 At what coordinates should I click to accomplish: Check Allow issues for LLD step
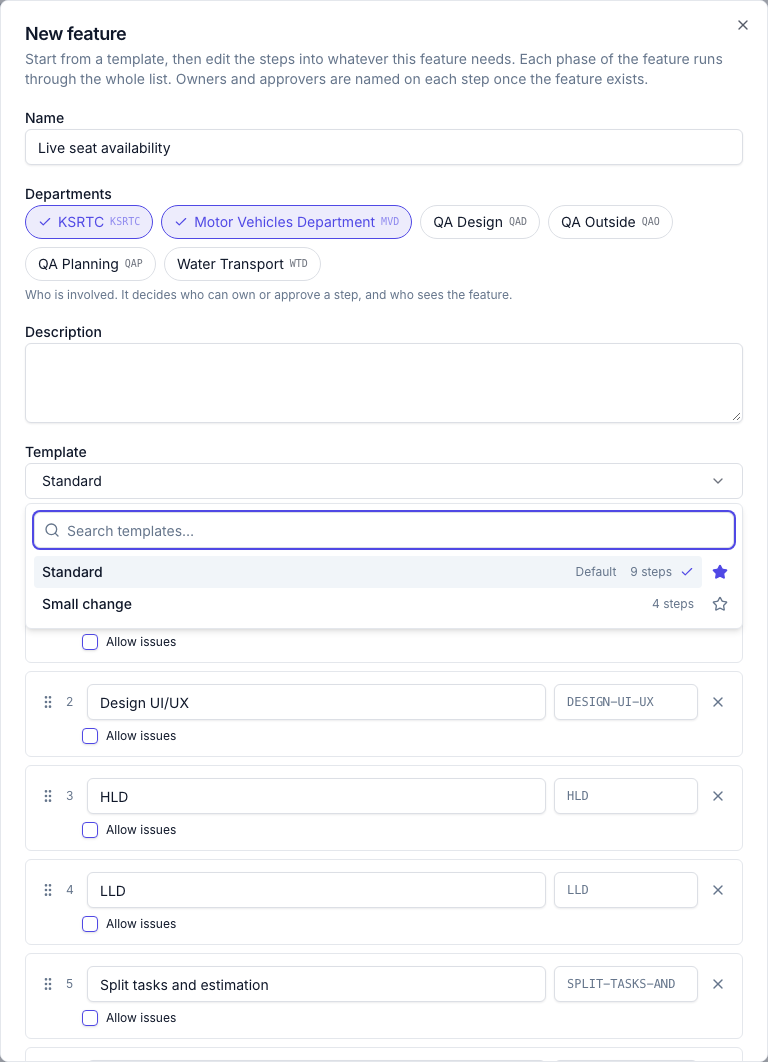pyautogui.click(x=90, y=925)
